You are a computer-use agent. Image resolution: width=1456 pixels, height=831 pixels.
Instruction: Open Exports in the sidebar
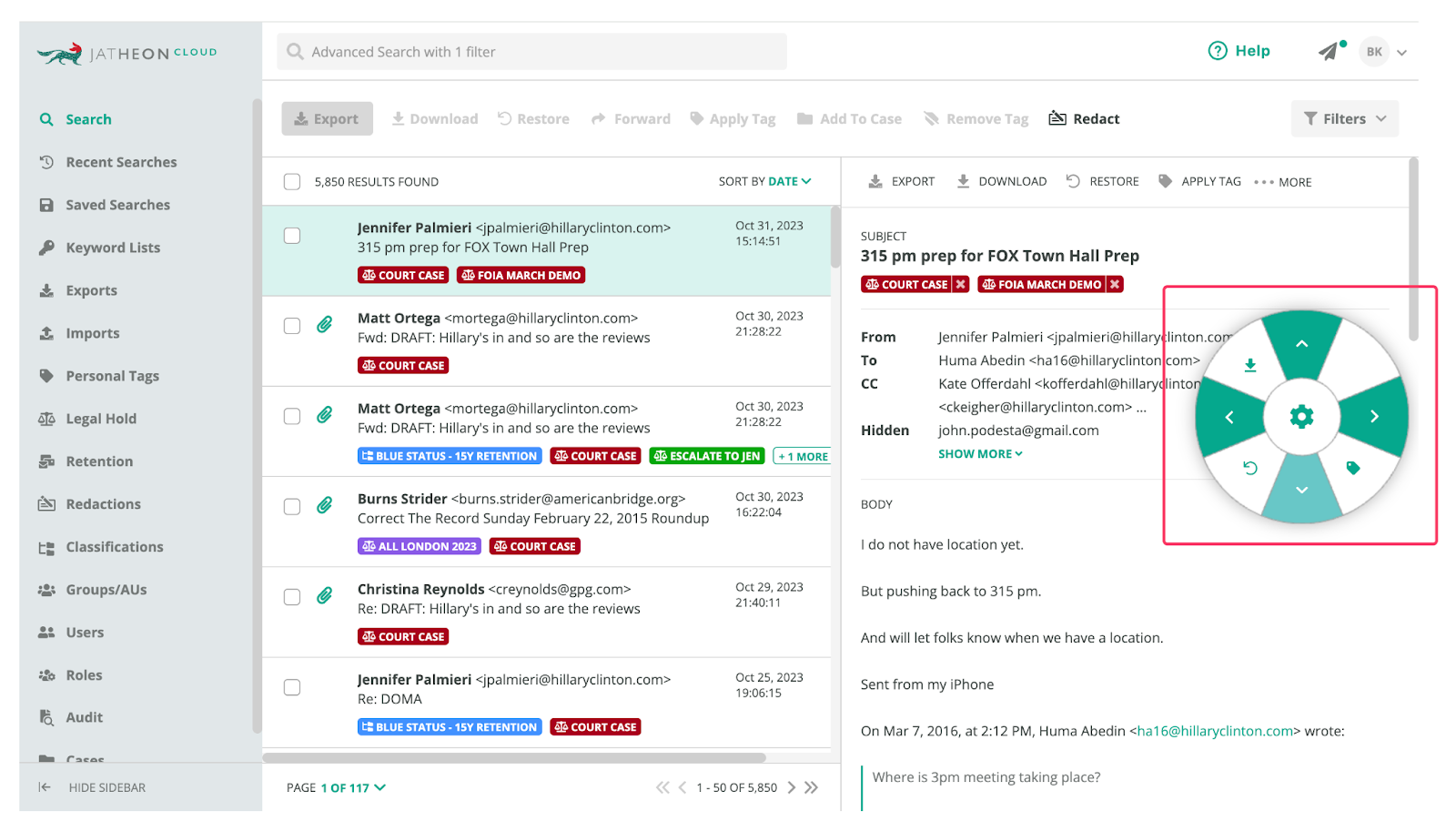point(77,290)
